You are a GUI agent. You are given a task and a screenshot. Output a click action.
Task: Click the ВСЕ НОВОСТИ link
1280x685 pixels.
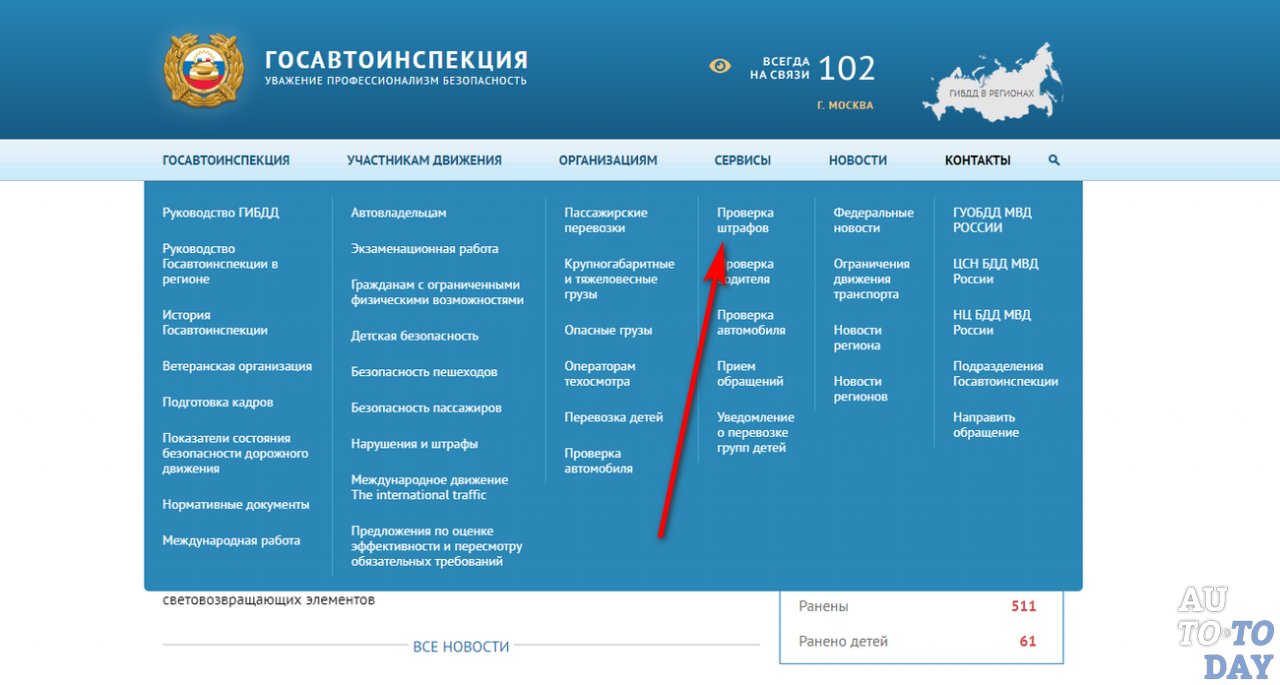460,646
